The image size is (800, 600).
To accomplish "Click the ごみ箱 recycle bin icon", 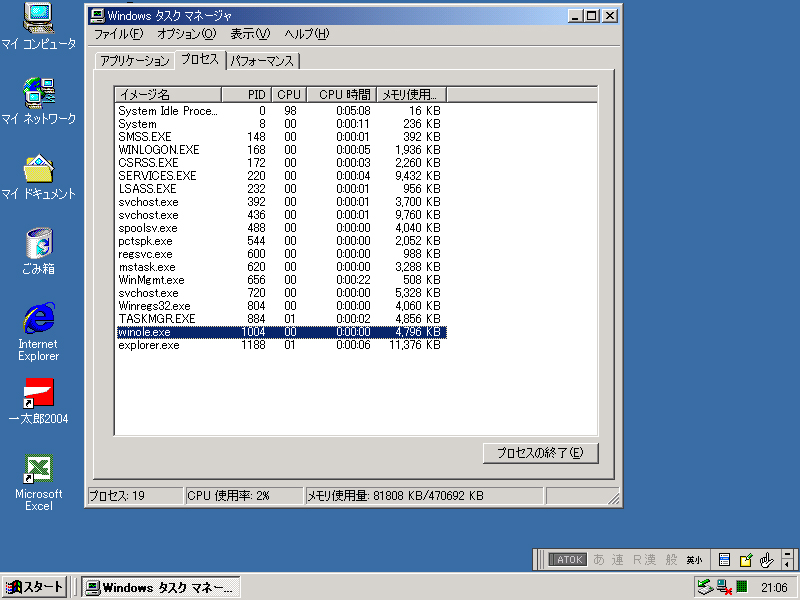I will [38, 244].
